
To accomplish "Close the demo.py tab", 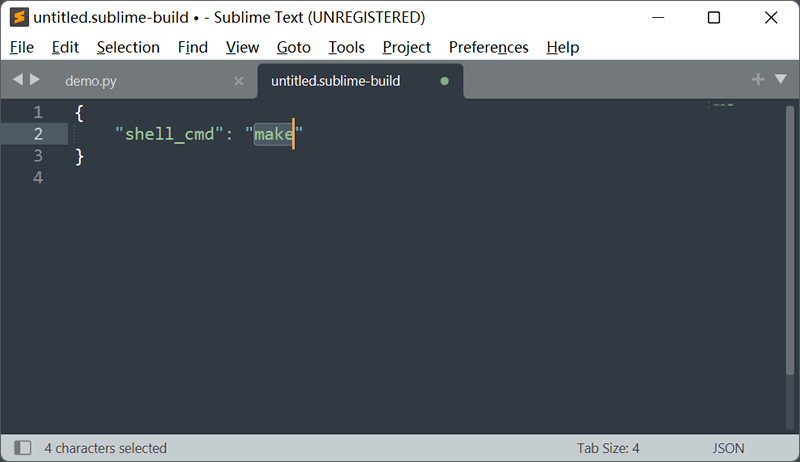I will (x=238, y=81).
